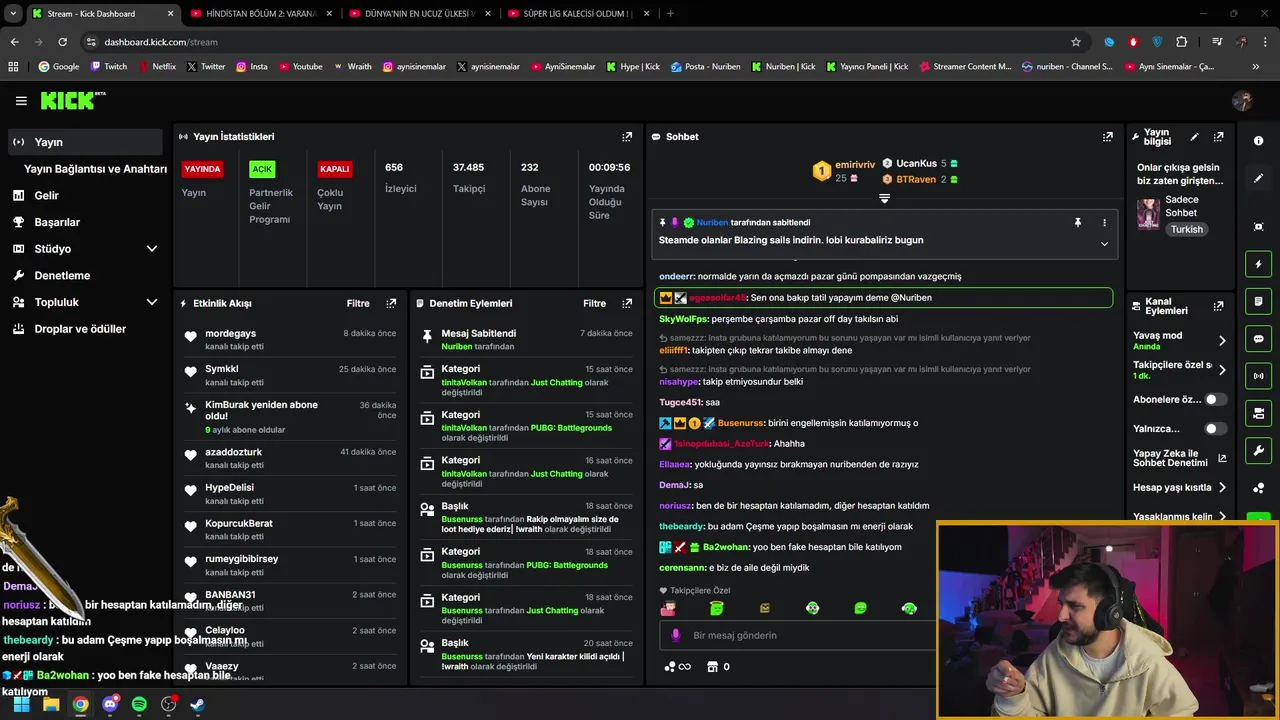Unpin the pinned chat message
Image resolution: width=1280 pixels, height=720 pixels.
point(1078,222)
